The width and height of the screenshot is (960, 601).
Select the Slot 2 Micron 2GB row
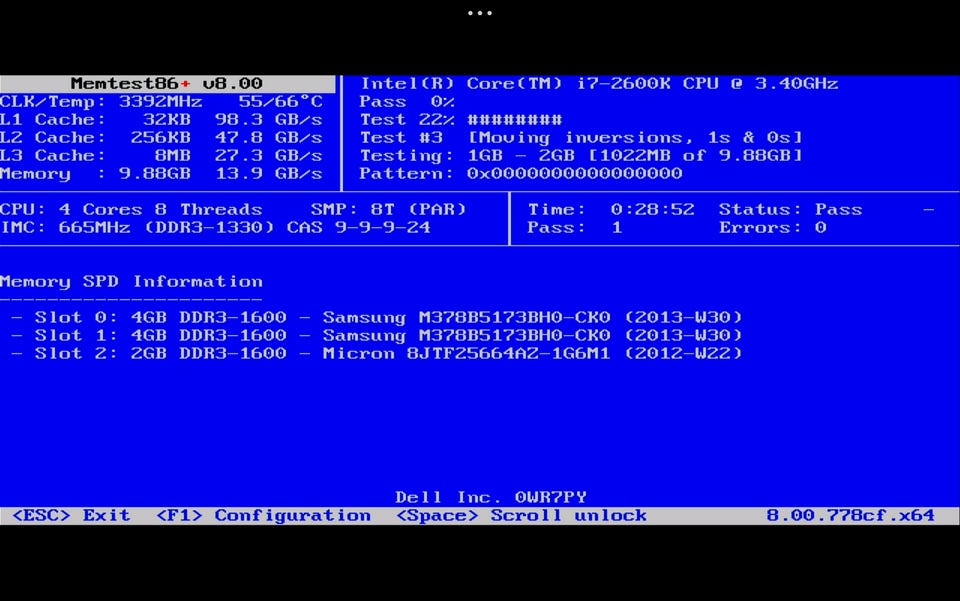[x=377, y=353]
